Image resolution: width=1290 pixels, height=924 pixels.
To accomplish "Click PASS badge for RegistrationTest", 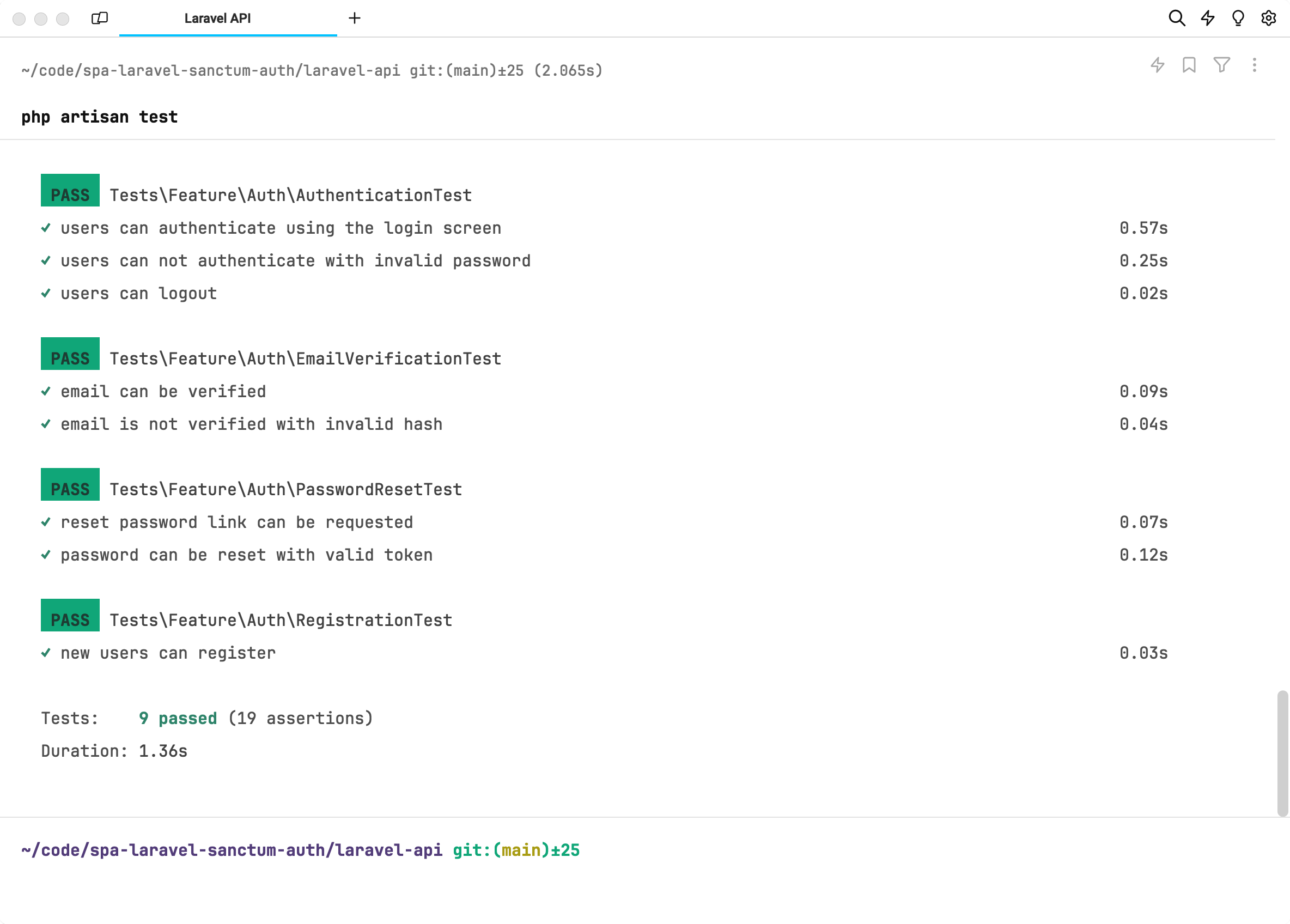I will (70, 616).
